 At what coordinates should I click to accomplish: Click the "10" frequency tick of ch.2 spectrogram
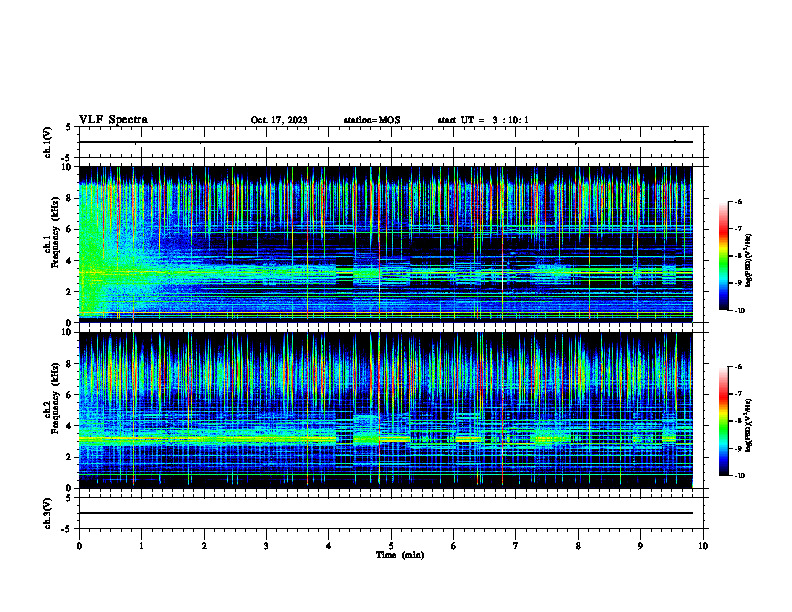coord(67,332)
